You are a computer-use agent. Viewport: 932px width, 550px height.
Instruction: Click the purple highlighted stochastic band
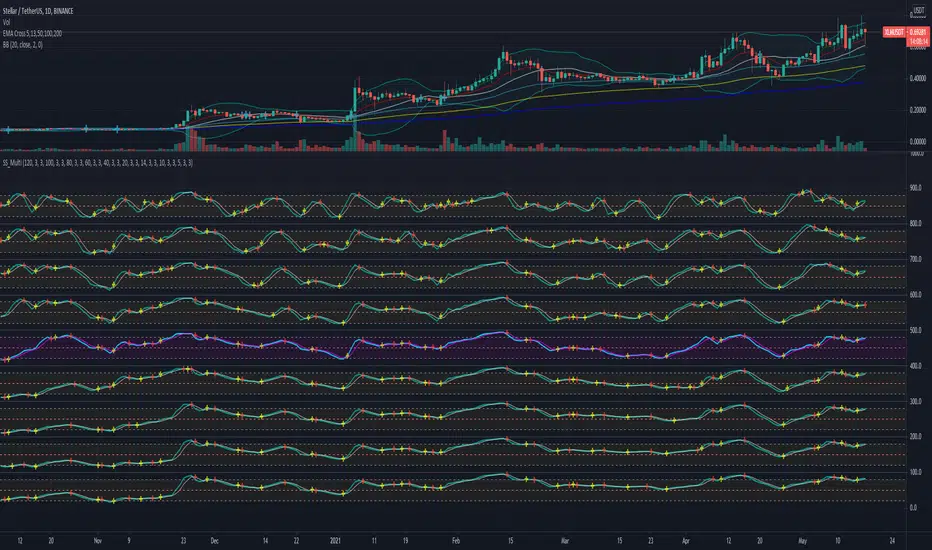click(x=453, y=347)
